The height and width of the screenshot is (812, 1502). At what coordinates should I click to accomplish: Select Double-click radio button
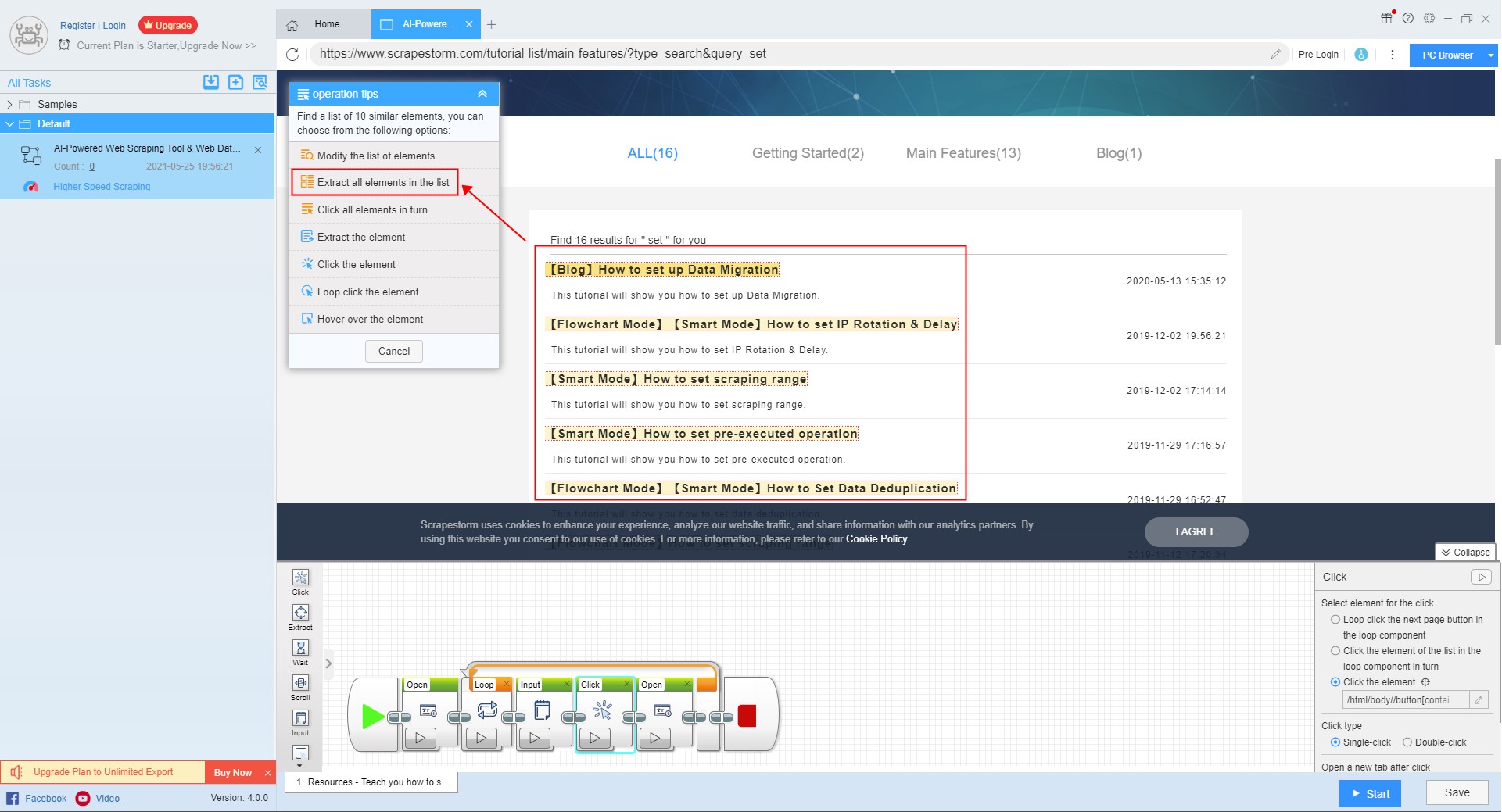(1407, 742)
